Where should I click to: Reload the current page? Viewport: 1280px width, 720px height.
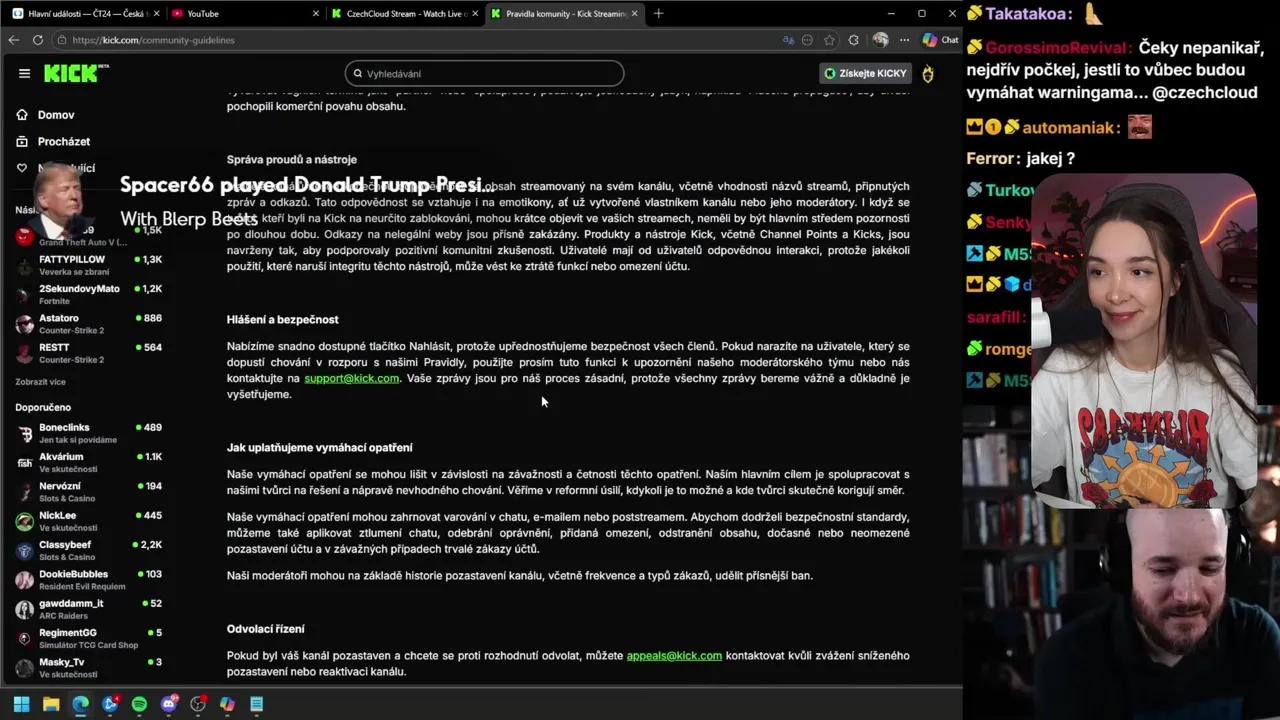click(x=38, y=40)
